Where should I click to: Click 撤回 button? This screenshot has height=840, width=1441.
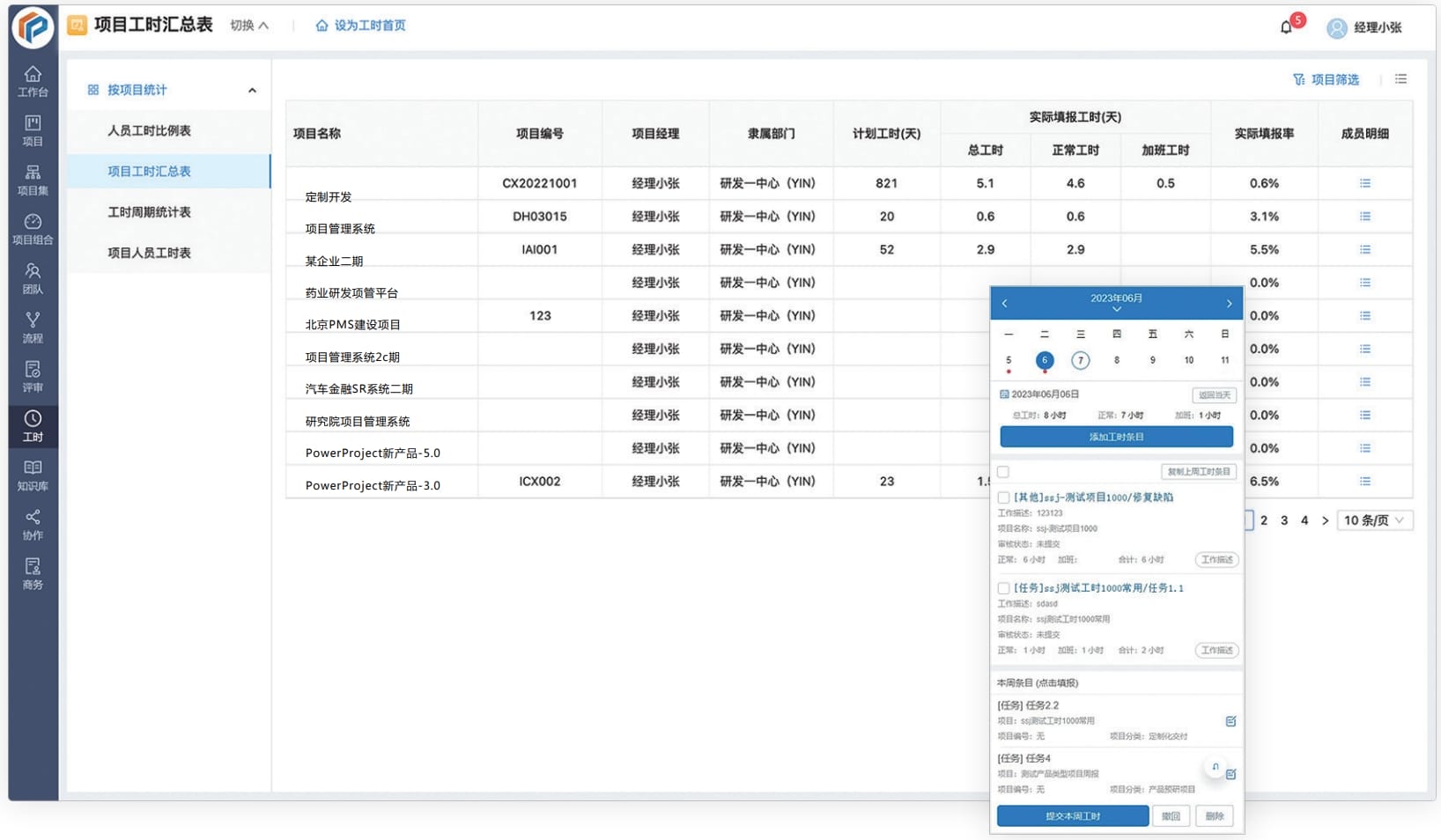pyautogui.click(x=1171, y=816)
